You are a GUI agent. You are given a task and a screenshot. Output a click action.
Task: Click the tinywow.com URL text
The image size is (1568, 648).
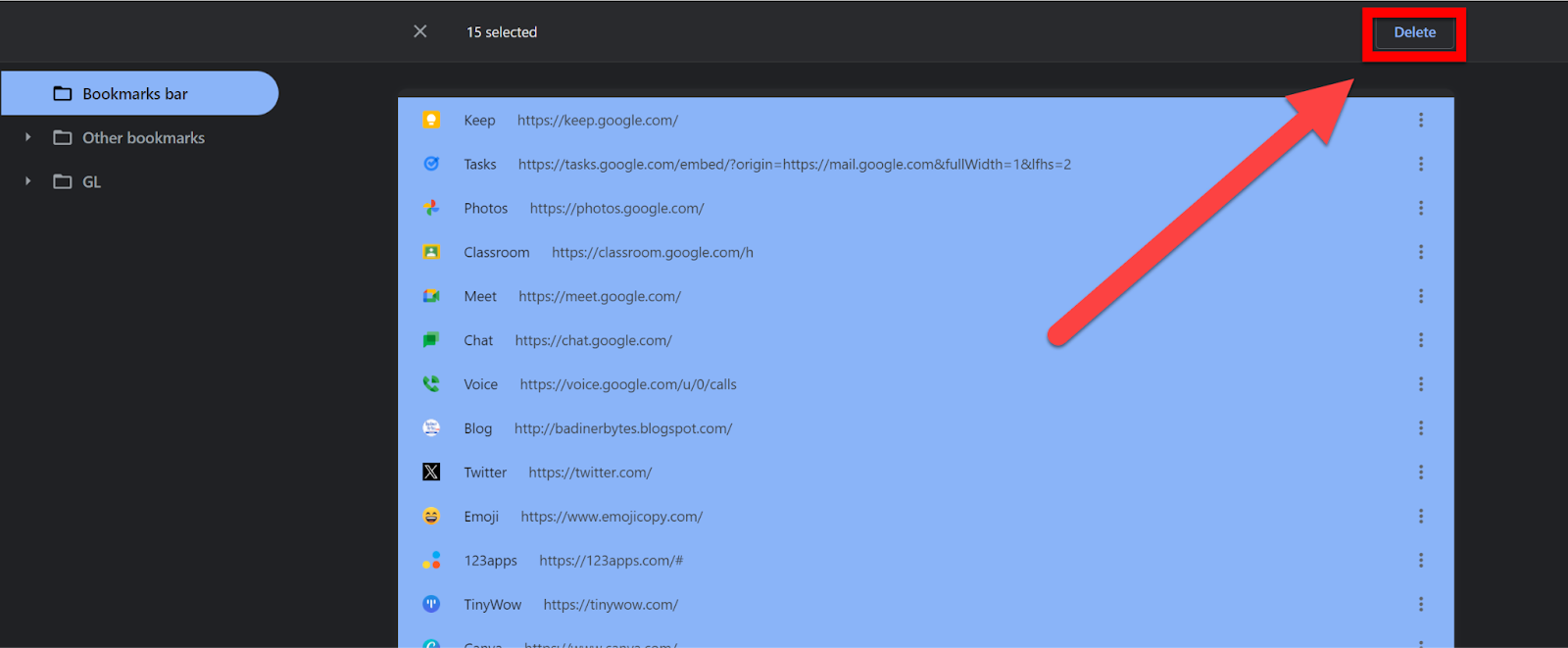coord(612,606)
